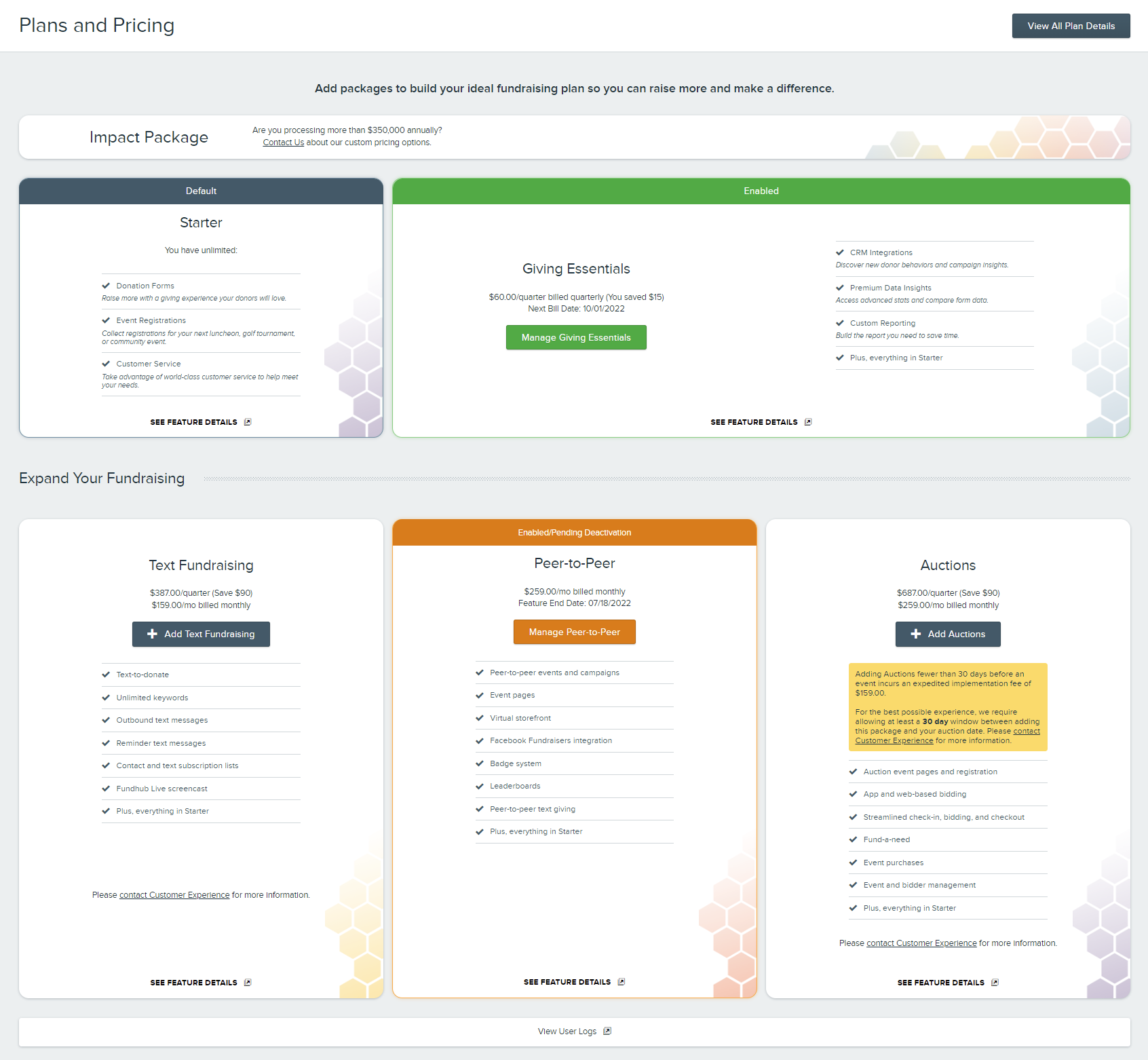
Task: Click the Default header of Starter card
Action: tap(201, 191)
